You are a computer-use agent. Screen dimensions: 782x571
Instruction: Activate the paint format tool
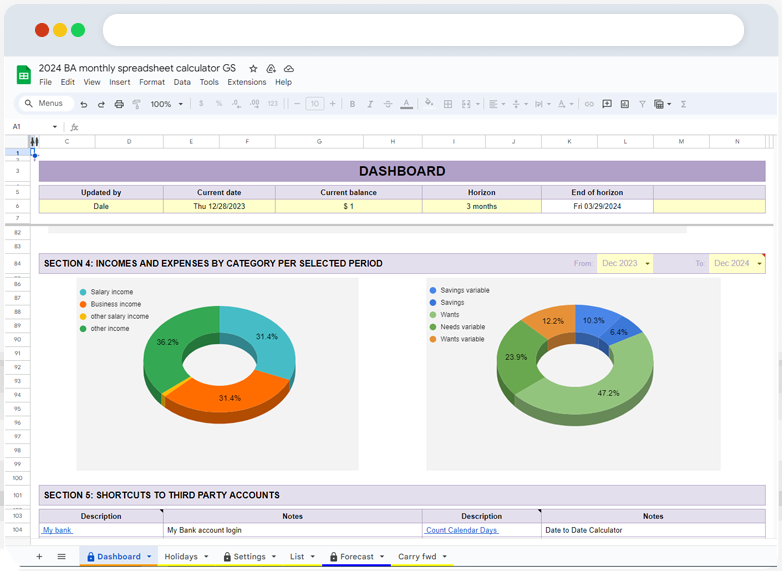tap(136, 104)
